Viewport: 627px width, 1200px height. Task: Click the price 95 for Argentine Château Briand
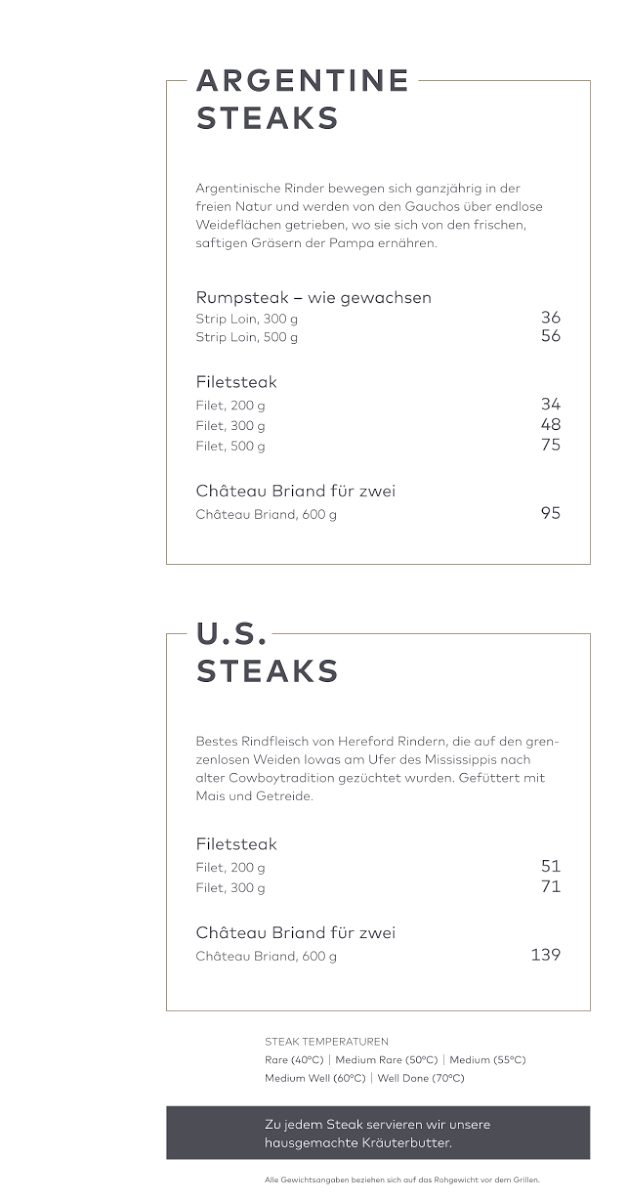[x=550, y=514]
